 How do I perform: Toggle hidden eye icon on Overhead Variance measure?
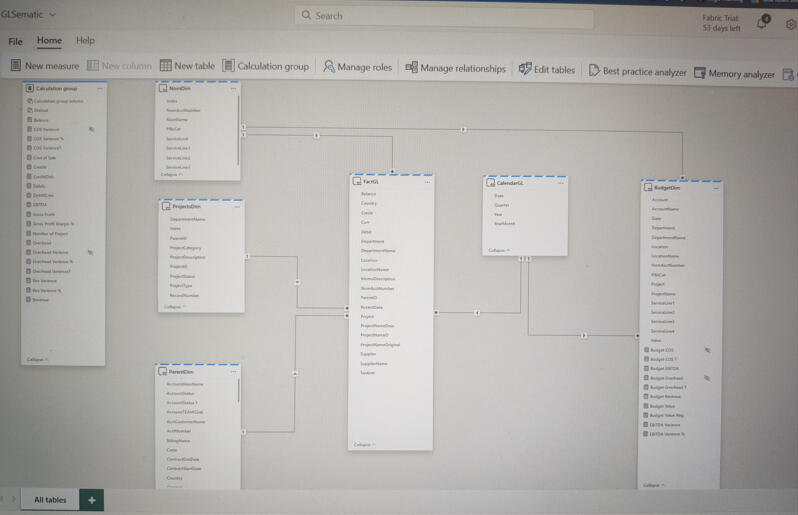point(91,252)
